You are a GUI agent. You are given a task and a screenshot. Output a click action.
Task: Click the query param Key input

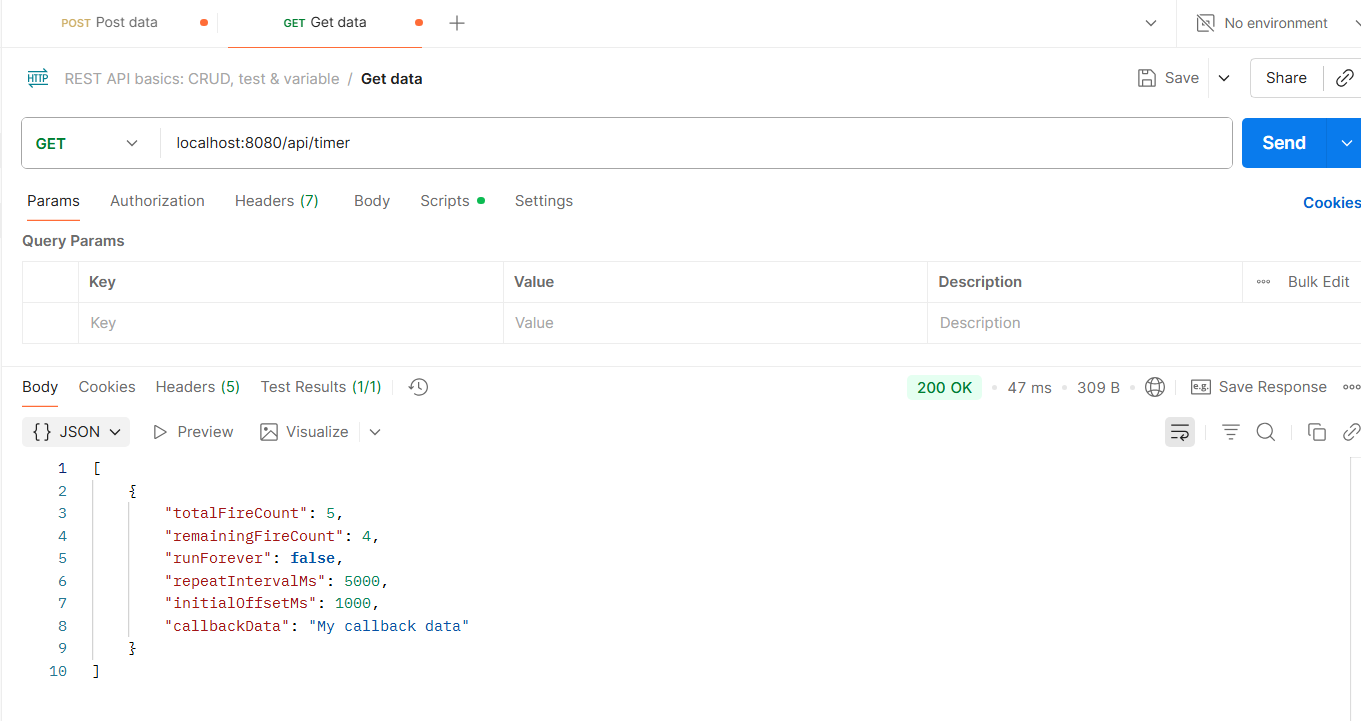point(291,323)
